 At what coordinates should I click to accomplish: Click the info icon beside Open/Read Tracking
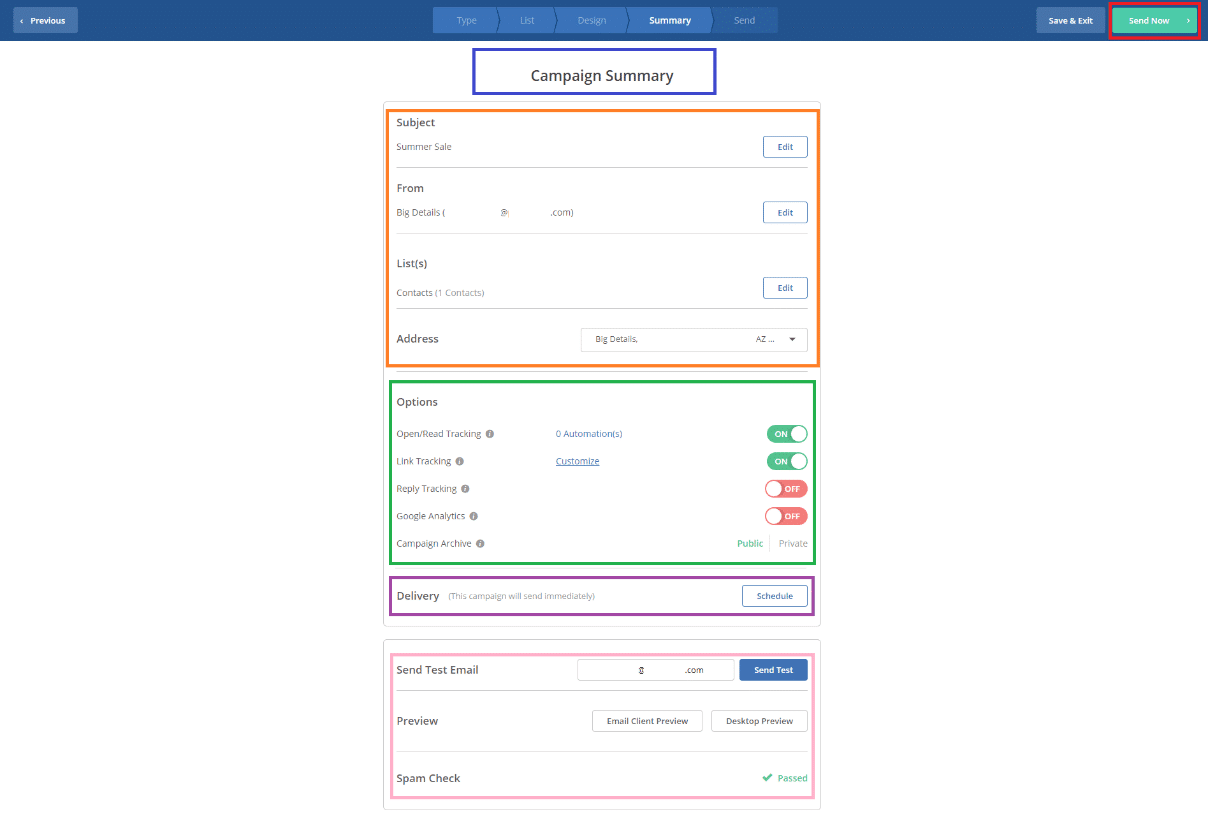(490, 434)
